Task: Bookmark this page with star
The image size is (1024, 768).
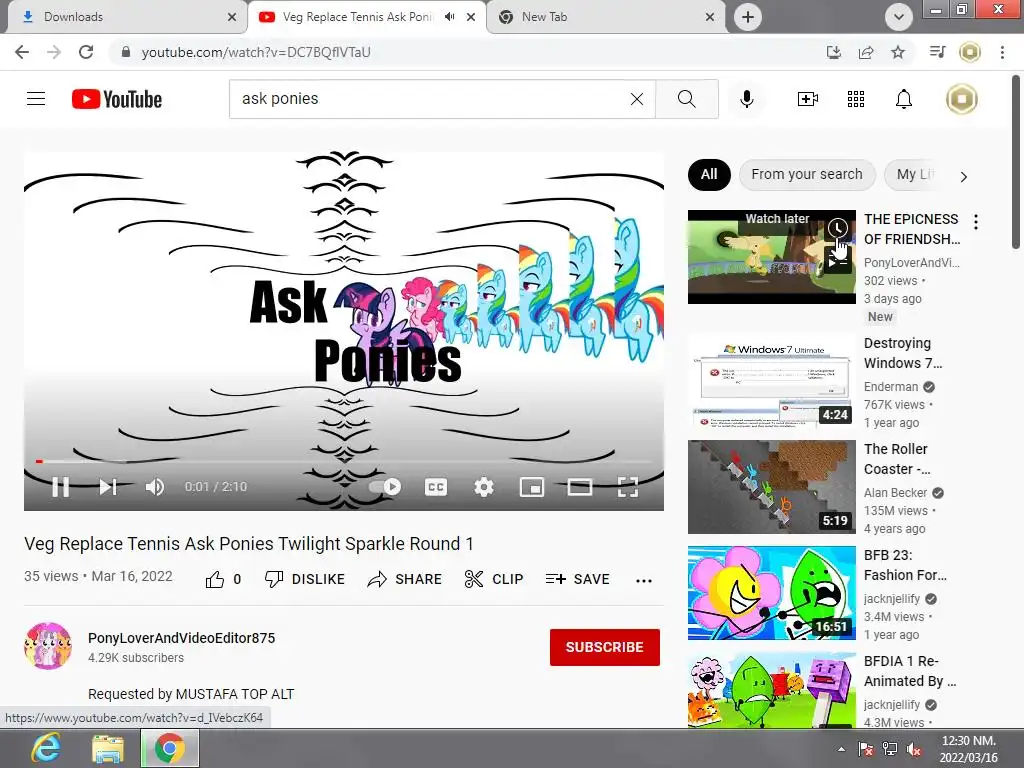Action: (898, 52)
